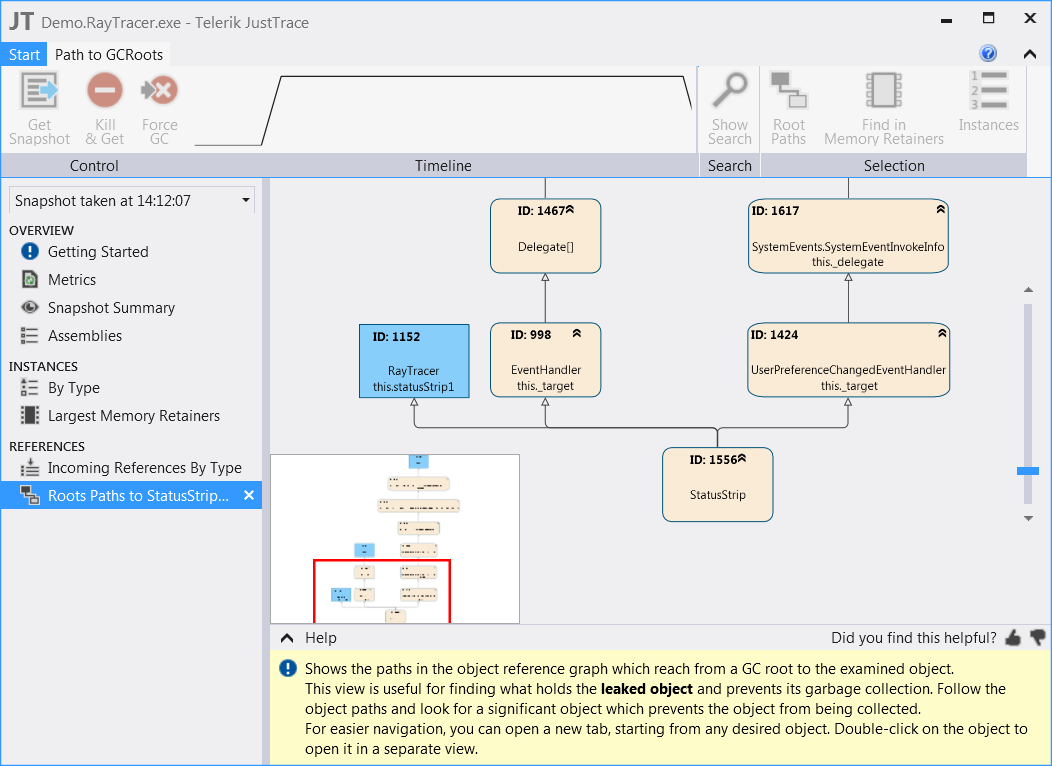Click 'Did you find this helpful?' text
The height and width of the screenshot is (766, 1052).
click(914, 638)
